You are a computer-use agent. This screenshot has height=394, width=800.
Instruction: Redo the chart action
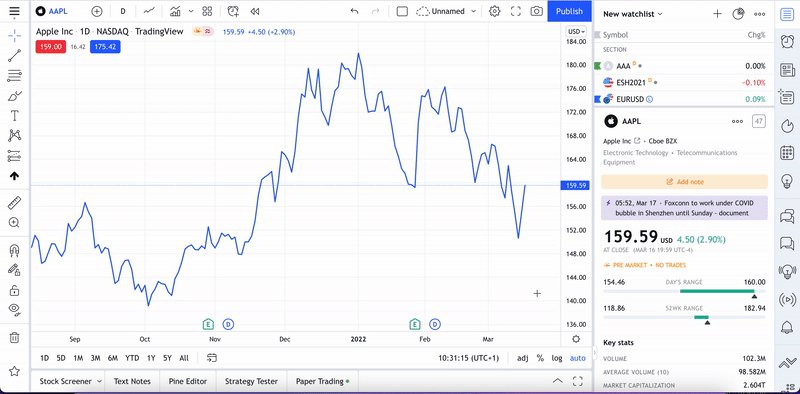[377, 11]
